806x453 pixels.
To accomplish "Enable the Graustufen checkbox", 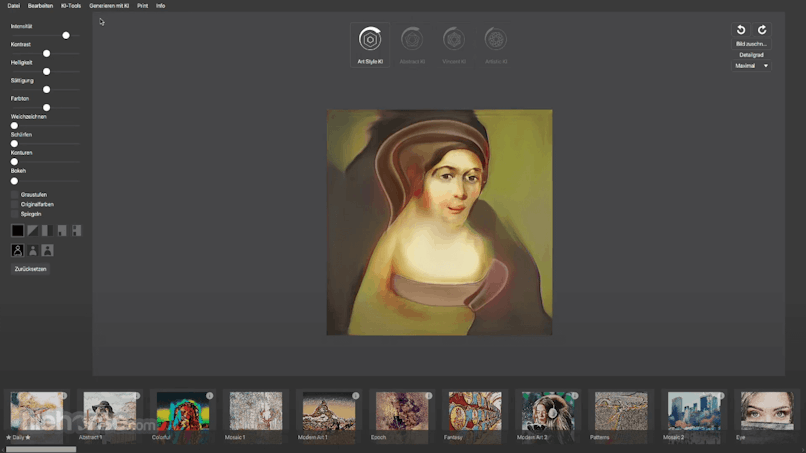I will [14, 194].
